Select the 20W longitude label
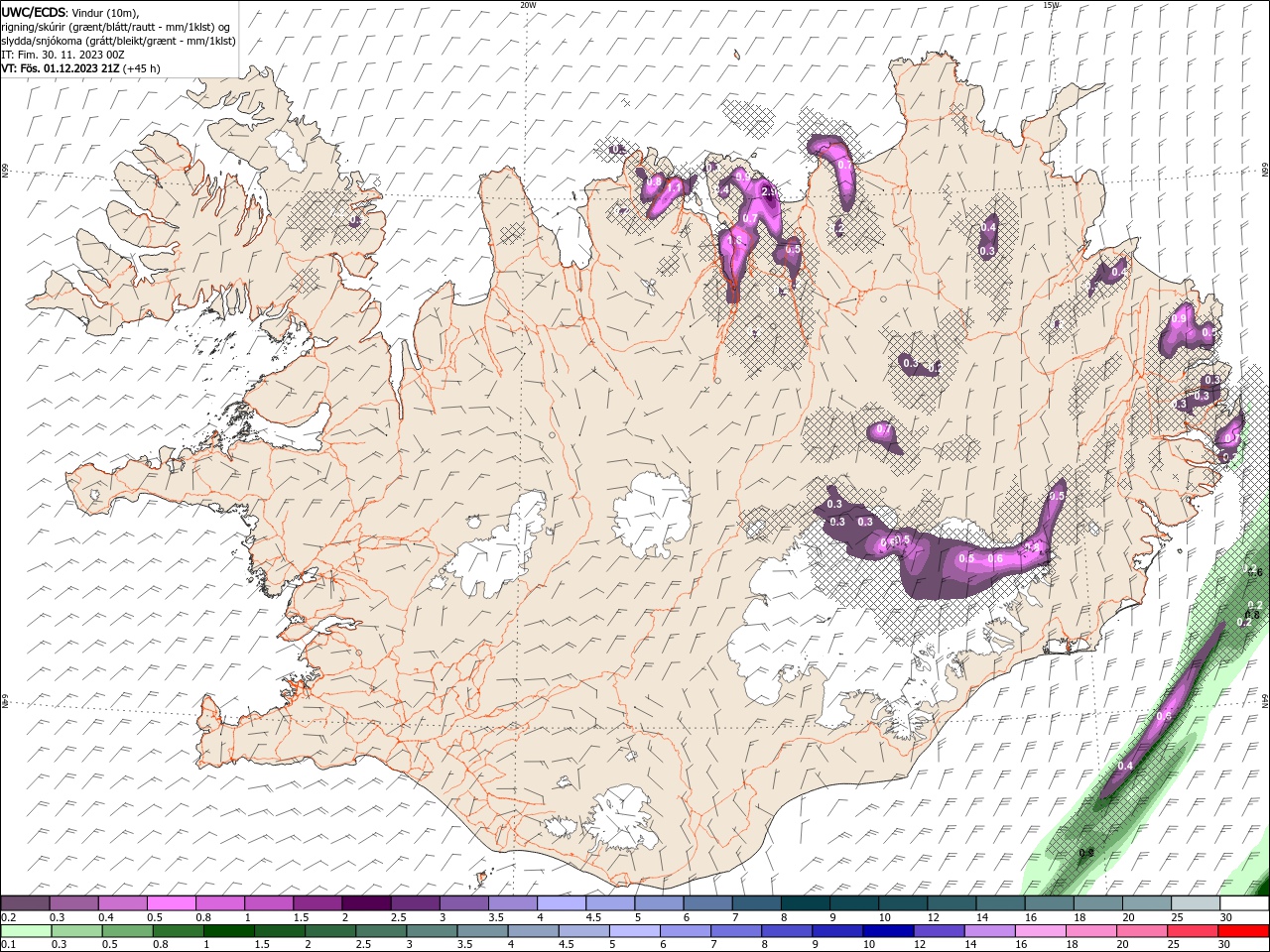 [528, 5]
